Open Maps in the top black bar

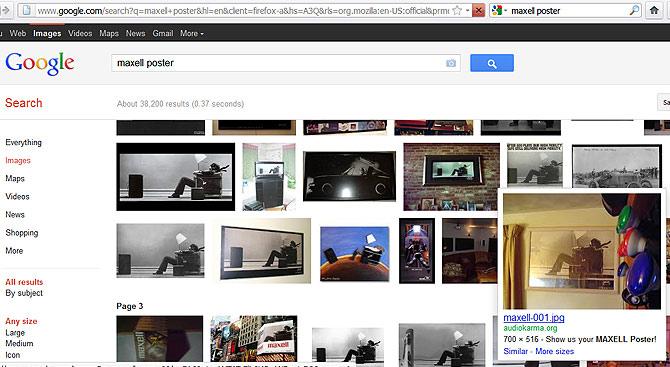coord(109,33)
